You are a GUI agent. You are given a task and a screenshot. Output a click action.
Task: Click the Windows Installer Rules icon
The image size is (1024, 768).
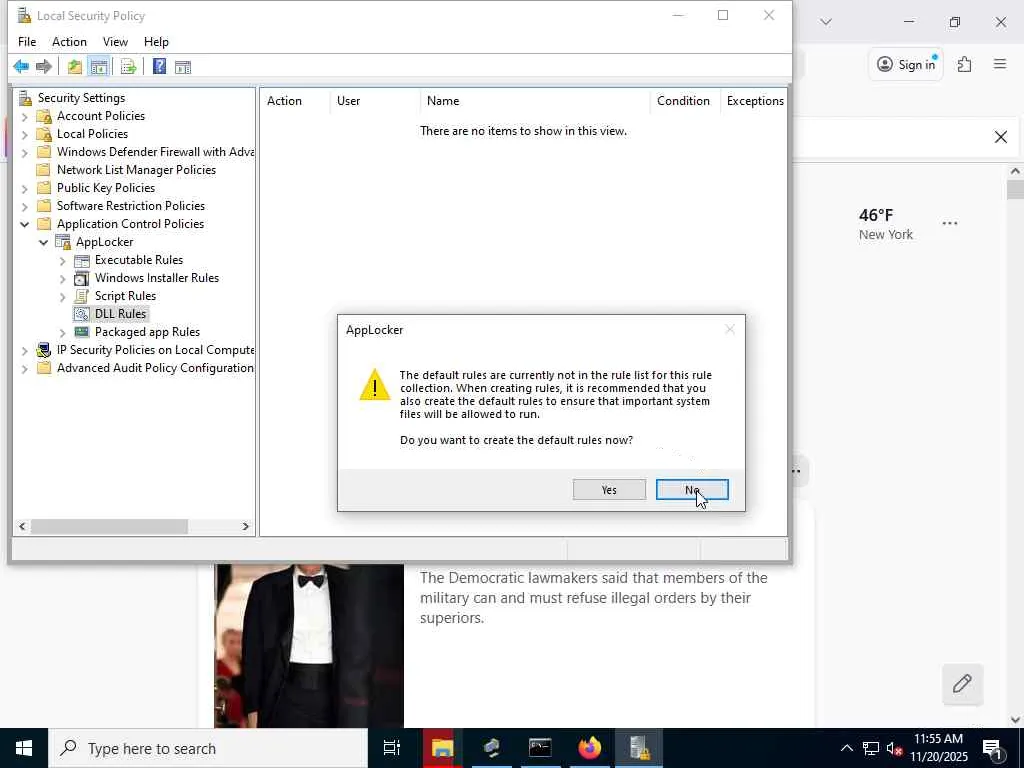click(x=82, y=278)
